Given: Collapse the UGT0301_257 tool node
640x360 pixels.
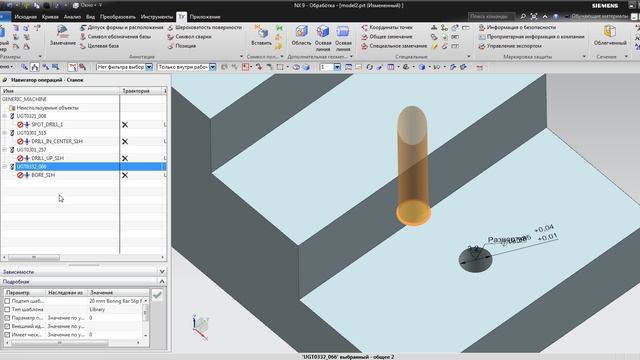Looking at the screenshot, I should tap(4, 150).
